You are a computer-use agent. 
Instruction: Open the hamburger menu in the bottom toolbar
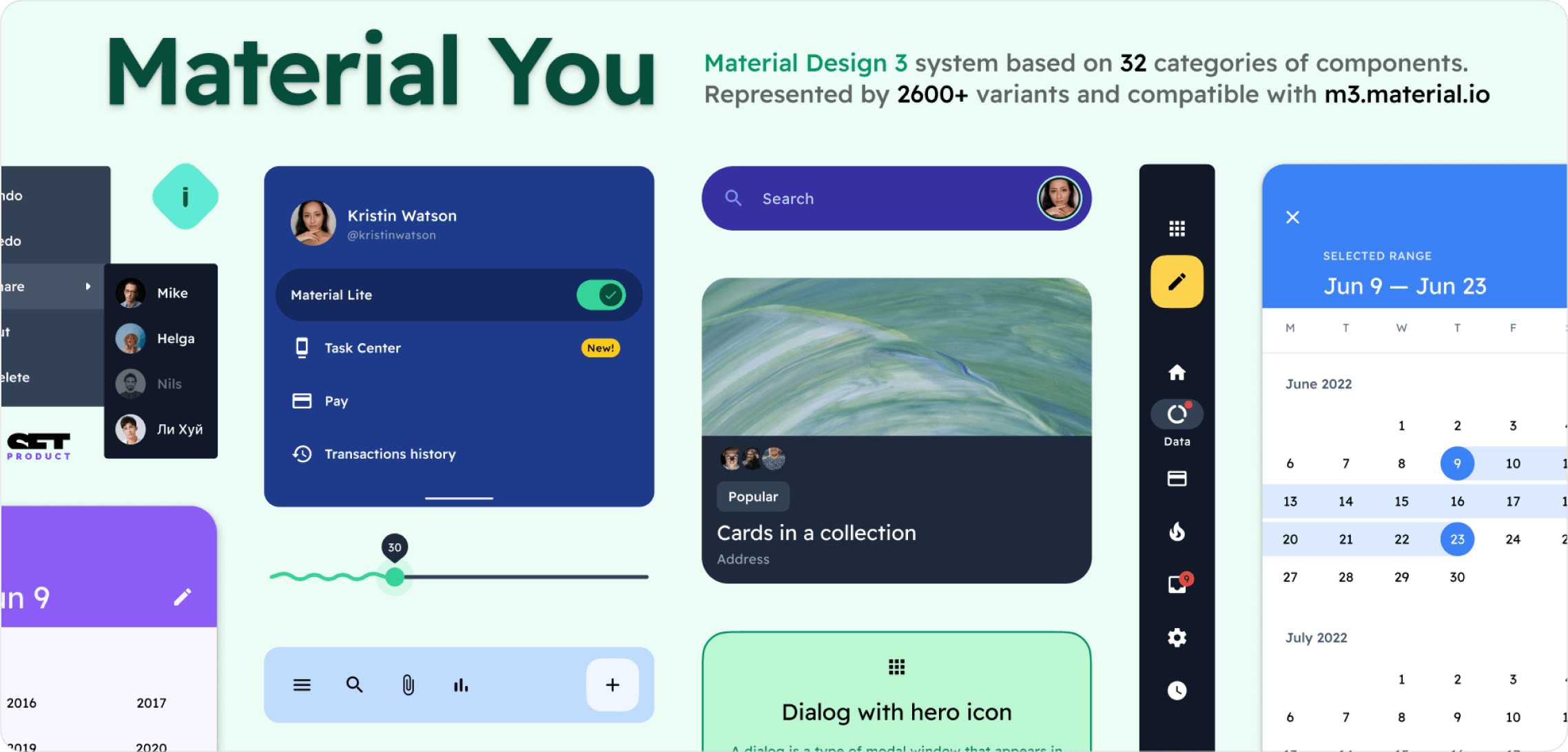(302, 685)
